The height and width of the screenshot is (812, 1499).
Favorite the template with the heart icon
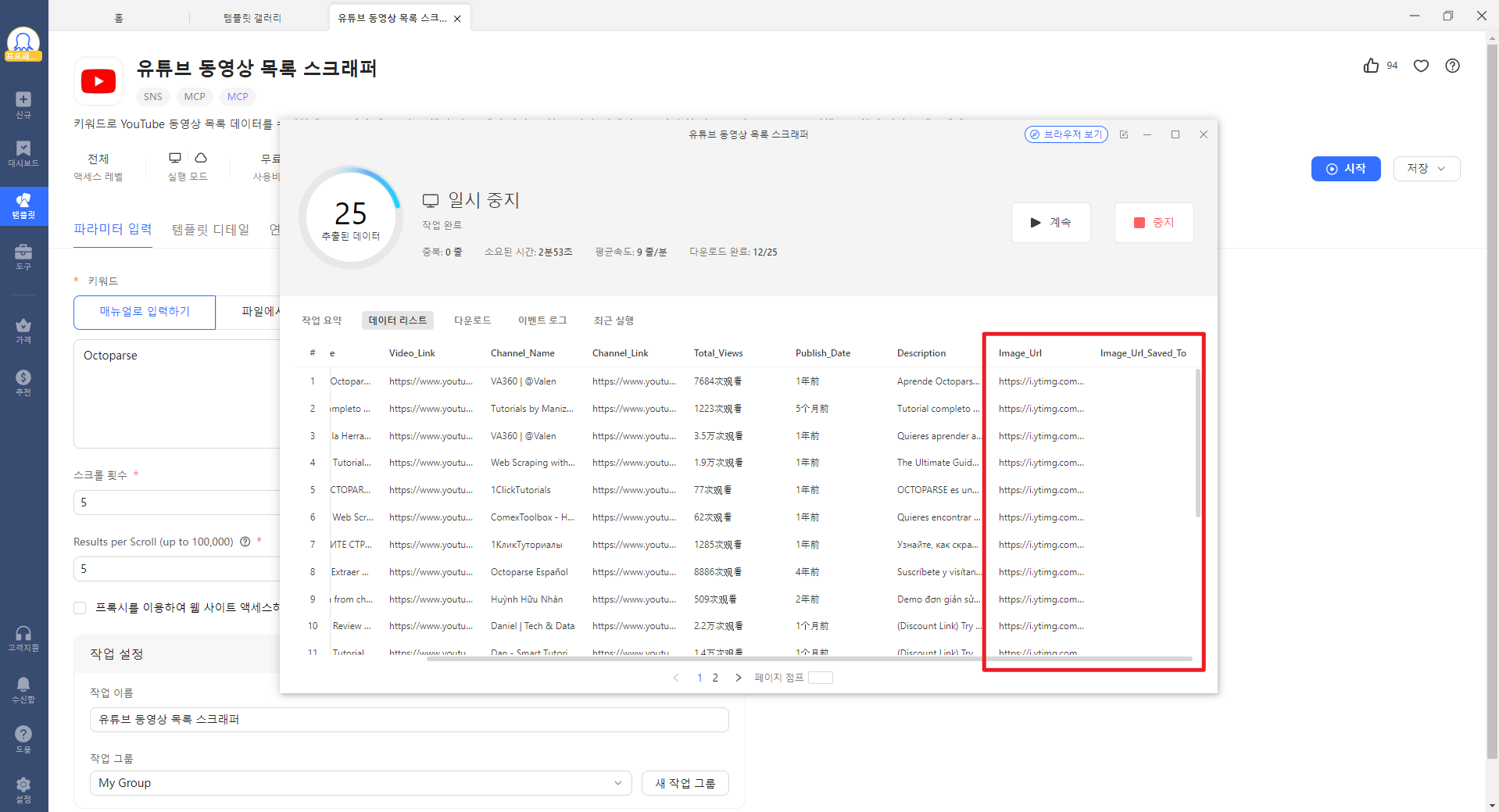pos(1421,66)
